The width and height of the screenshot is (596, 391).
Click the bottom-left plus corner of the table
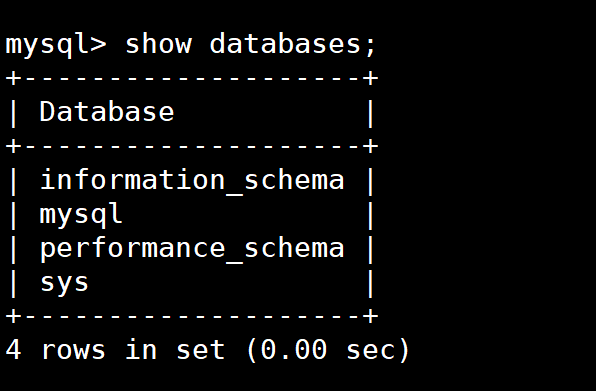pyautogui.click(x=13, y=316)
